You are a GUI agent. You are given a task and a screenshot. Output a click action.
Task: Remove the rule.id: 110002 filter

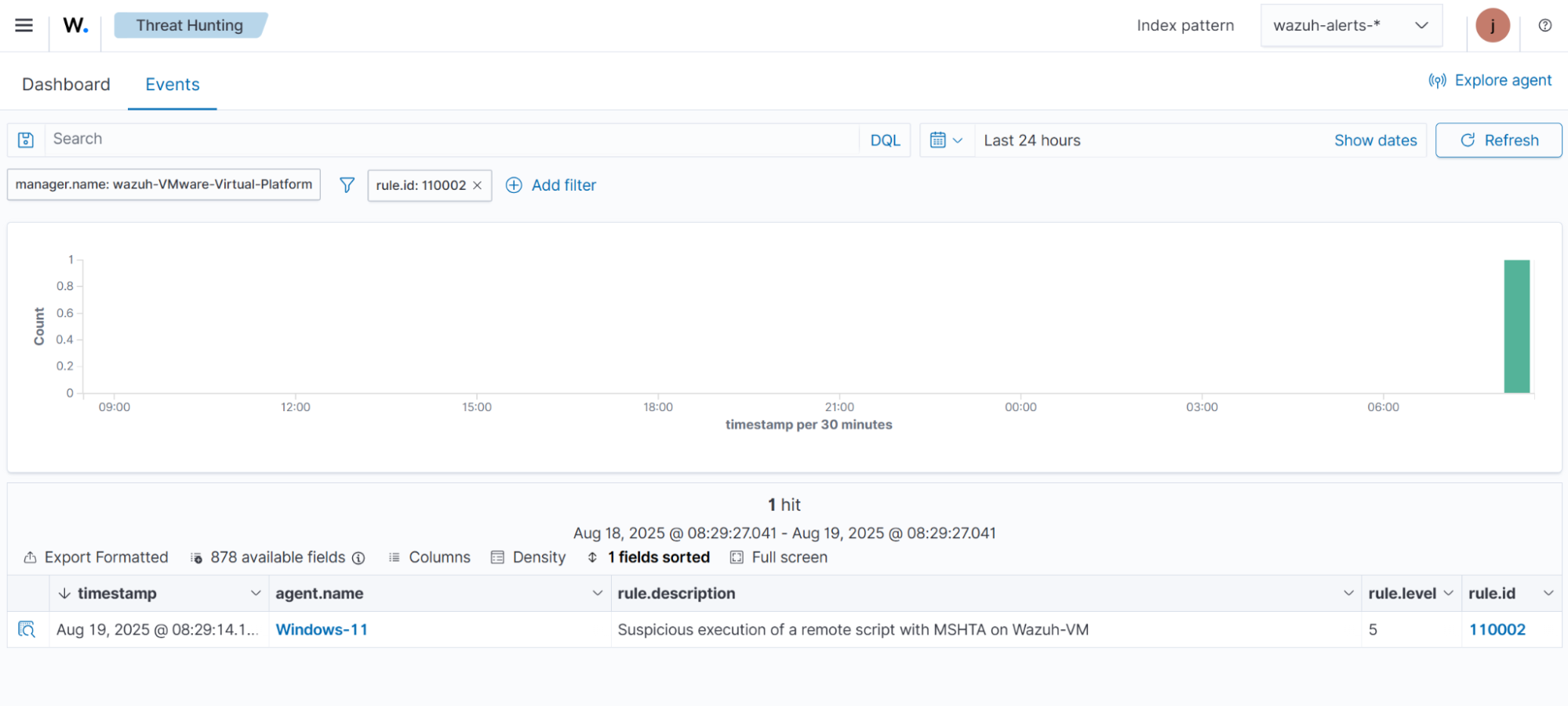tap(477, 185)
